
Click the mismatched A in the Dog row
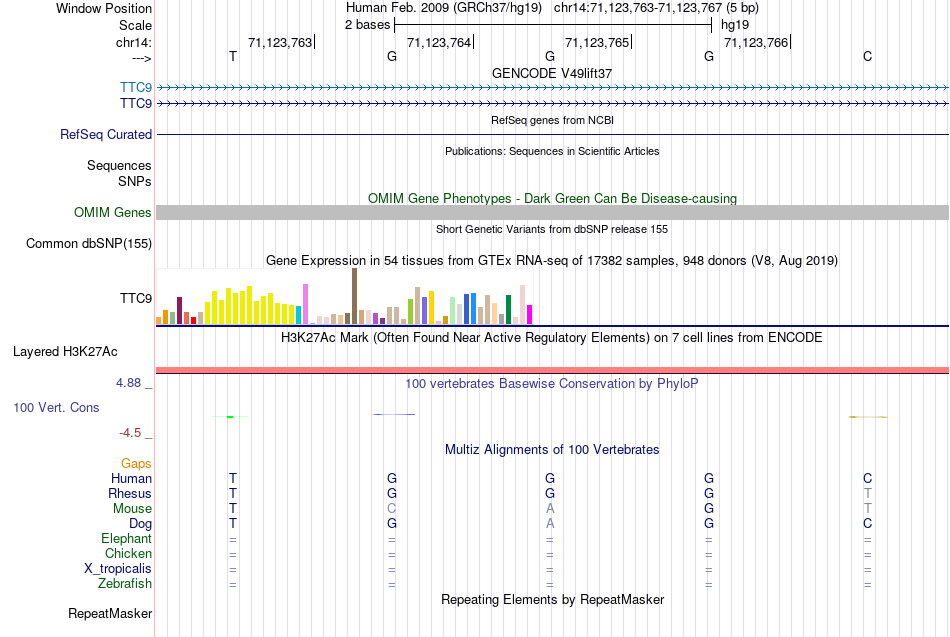point(550,524)
